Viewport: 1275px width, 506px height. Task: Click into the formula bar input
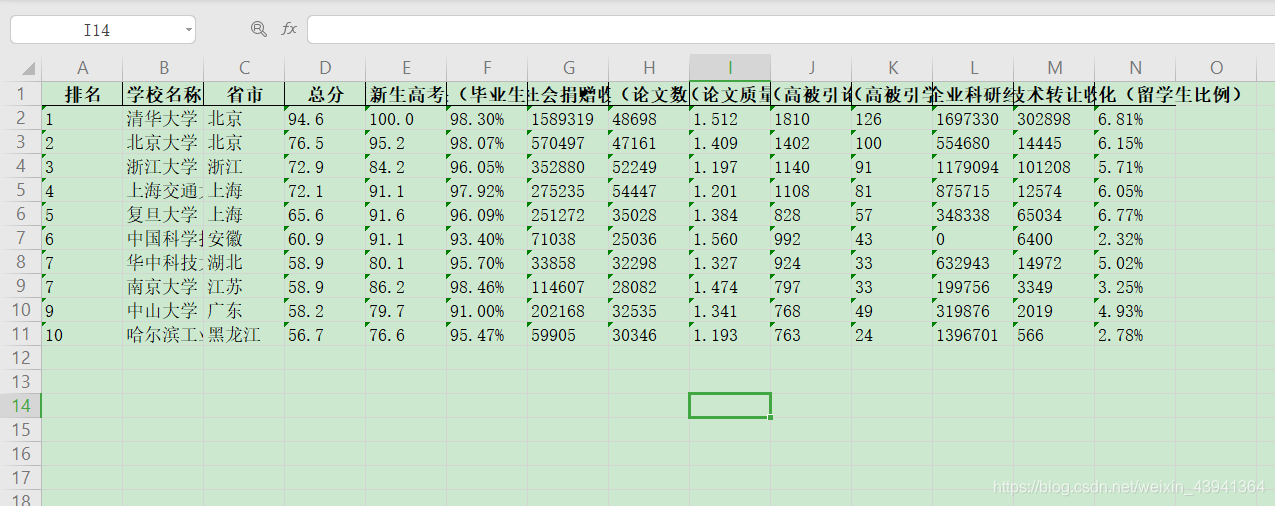(x=790, y=30)
